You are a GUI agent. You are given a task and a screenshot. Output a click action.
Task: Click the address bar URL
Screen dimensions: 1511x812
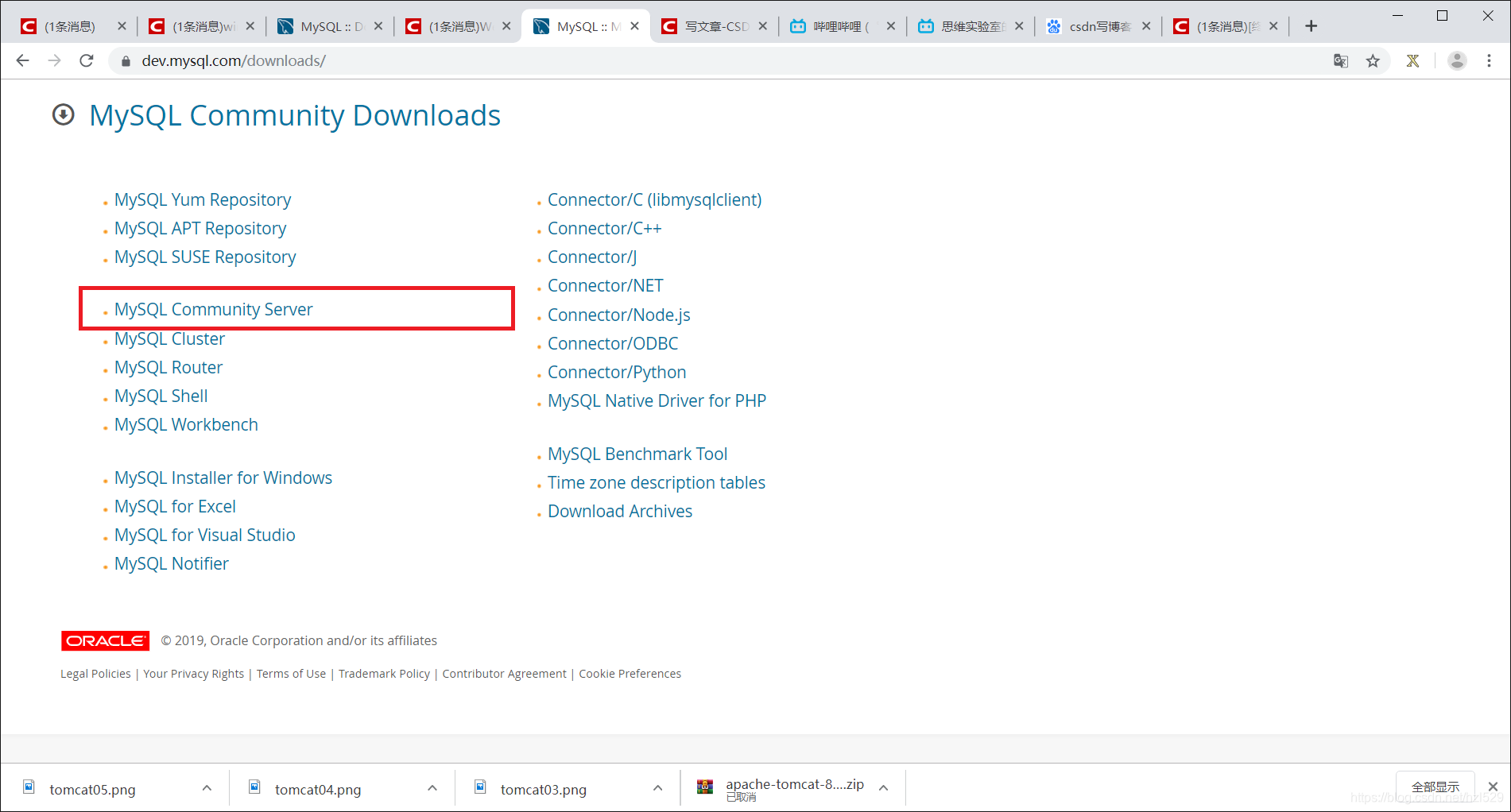click(234, 60)
